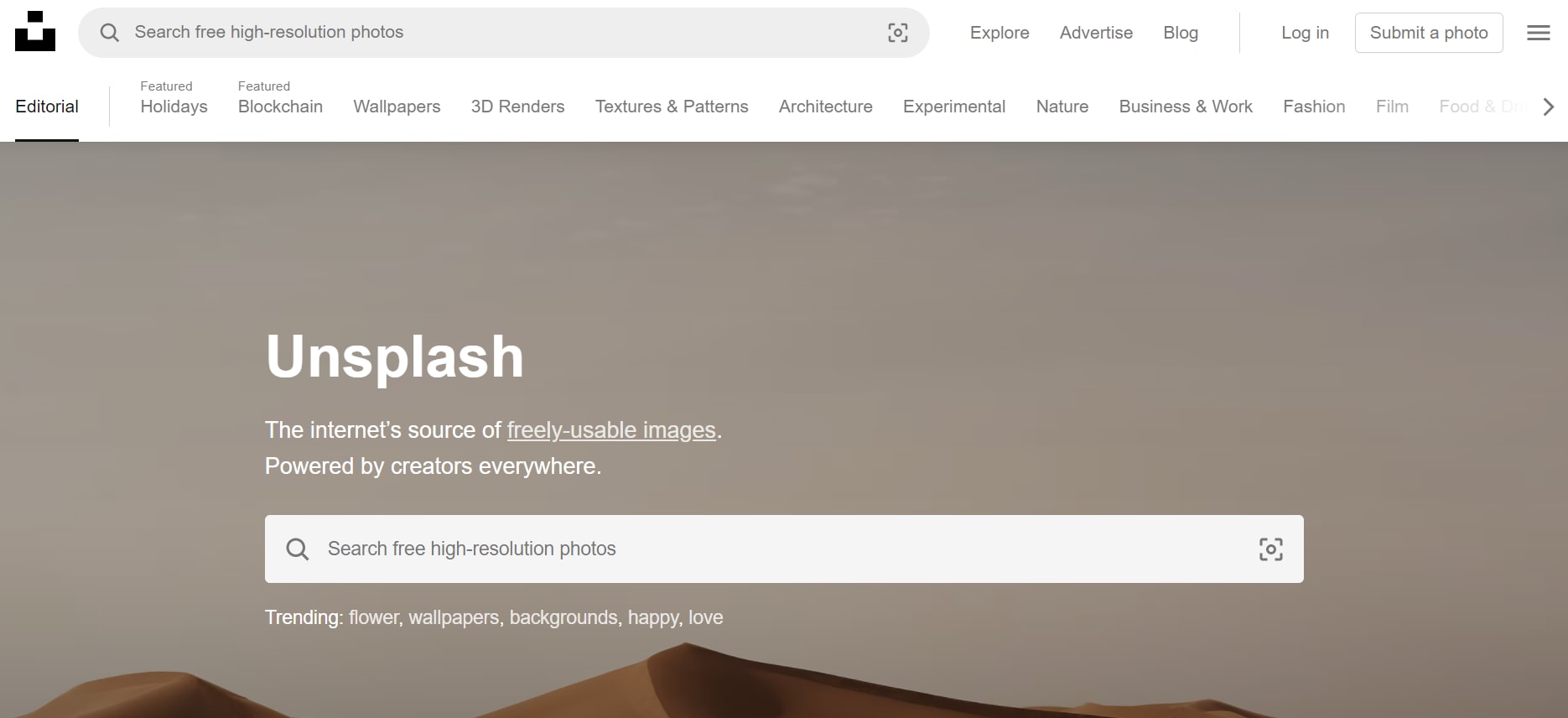This screenshot has width=1568, height=718.
Task: Click magnifier icon in top search bar
Action: [x=110, y=33]
